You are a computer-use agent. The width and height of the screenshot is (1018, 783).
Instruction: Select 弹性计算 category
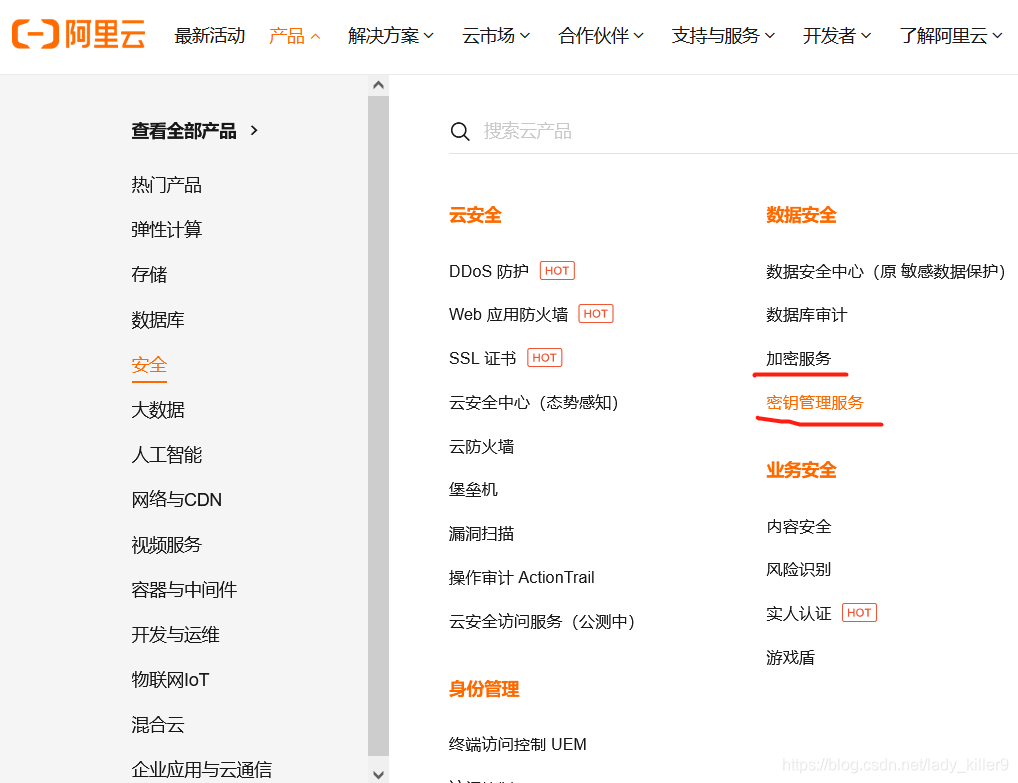point(166,229)
